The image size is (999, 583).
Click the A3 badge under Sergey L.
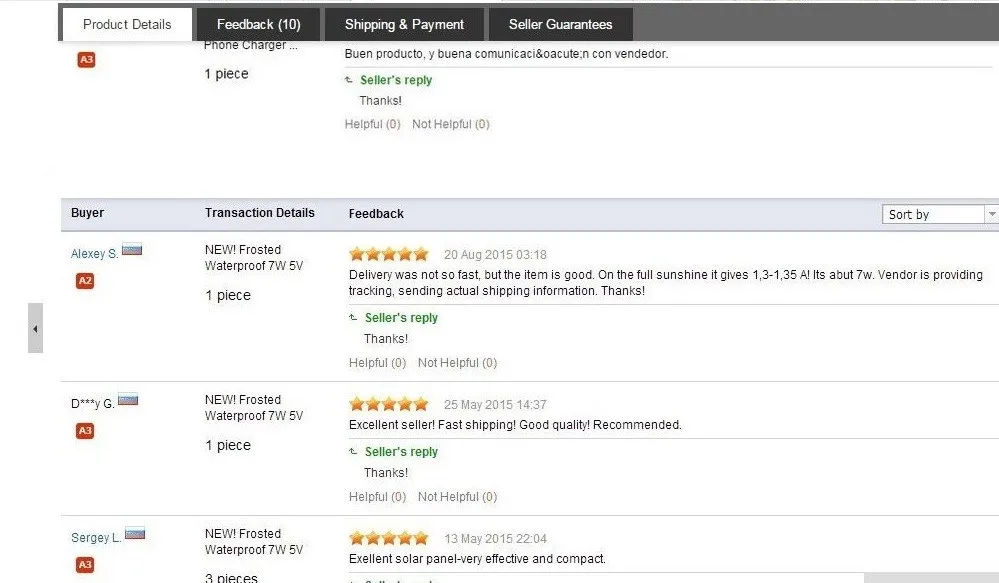click(85, 565)
